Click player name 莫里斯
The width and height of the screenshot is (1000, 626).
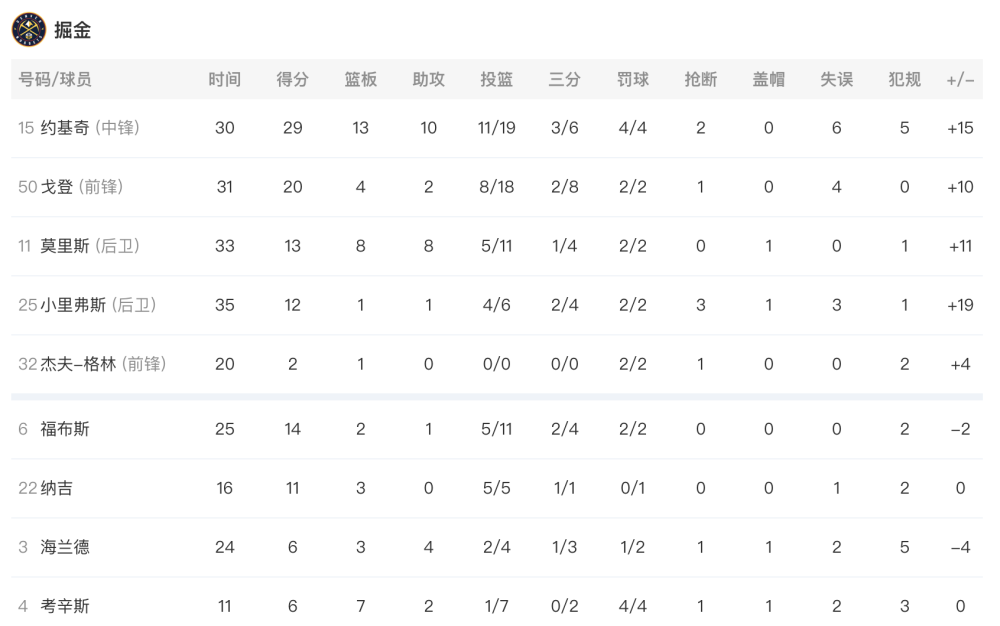point(65,246)
